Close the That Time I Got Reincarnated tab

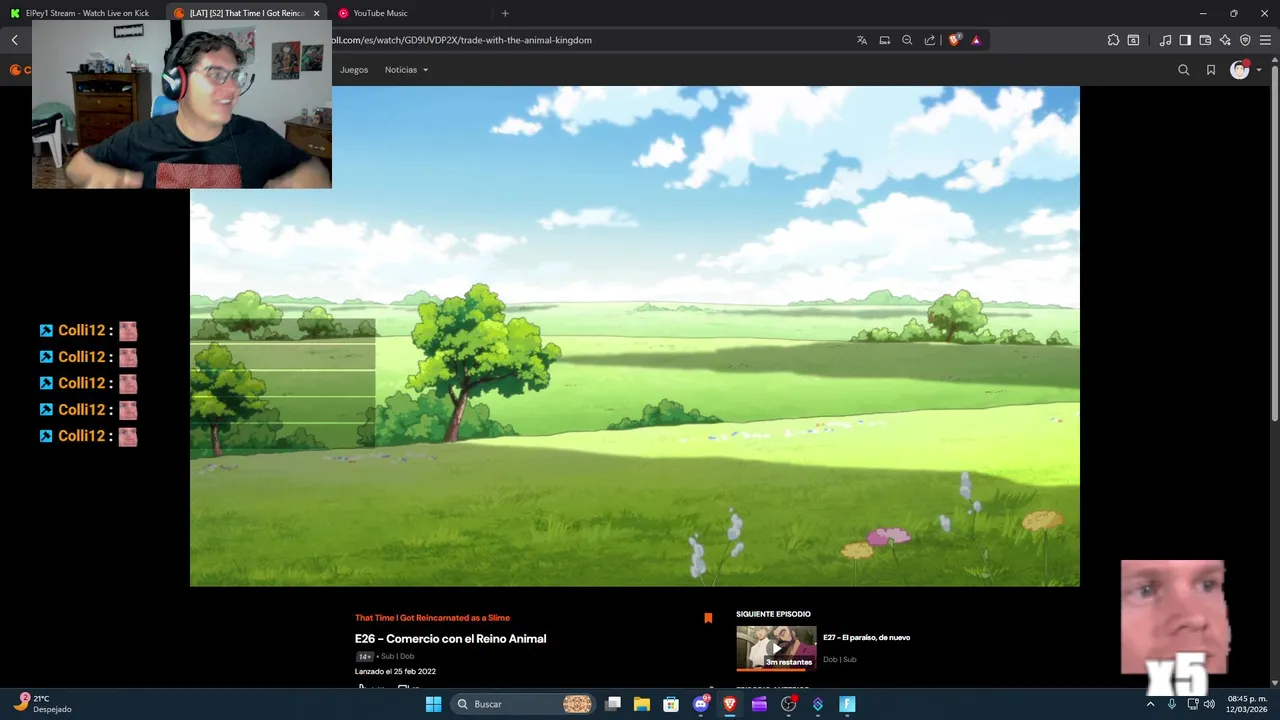pos(316,13)
